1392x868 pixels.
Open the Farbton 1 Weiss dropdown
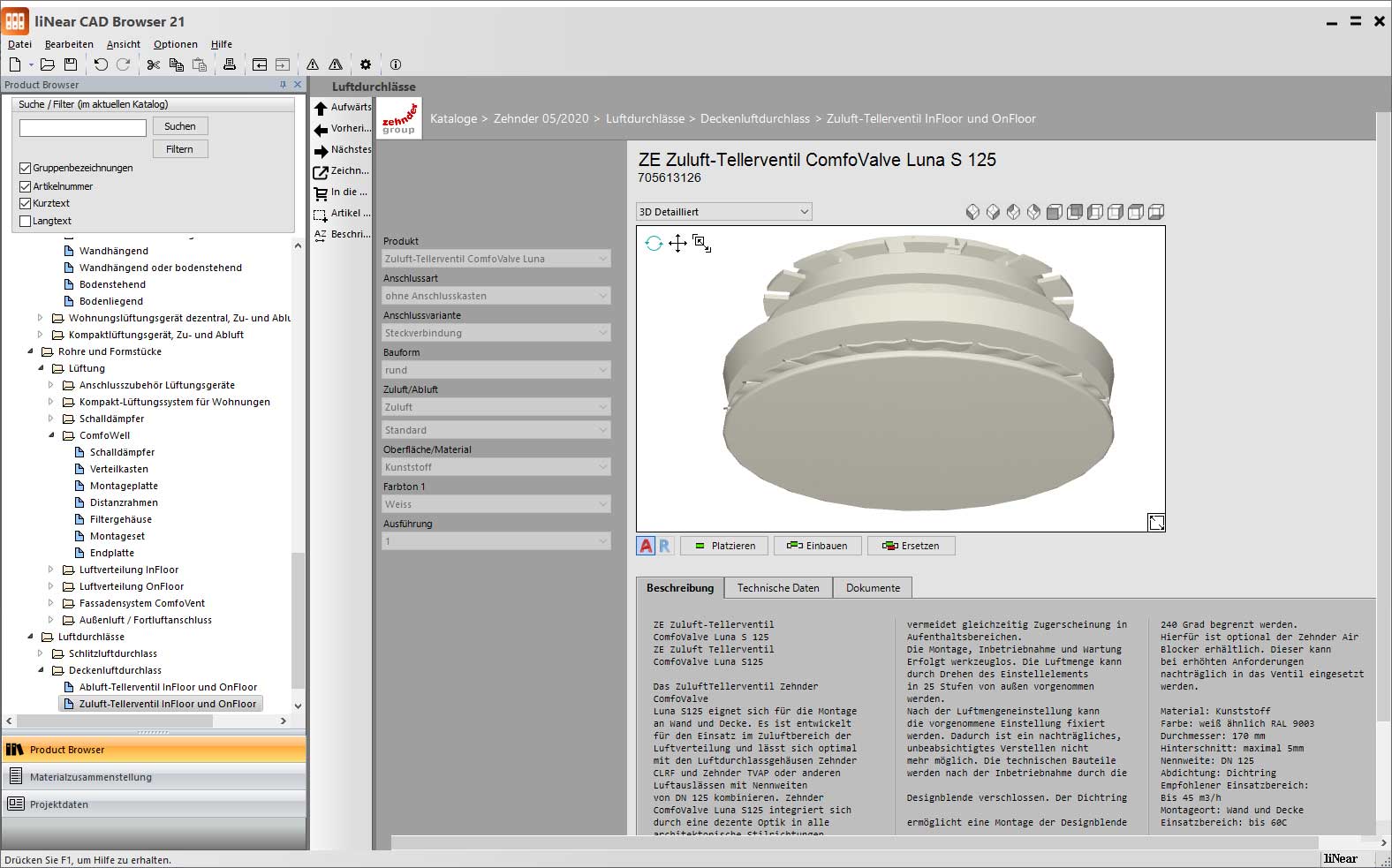(496, 504)
